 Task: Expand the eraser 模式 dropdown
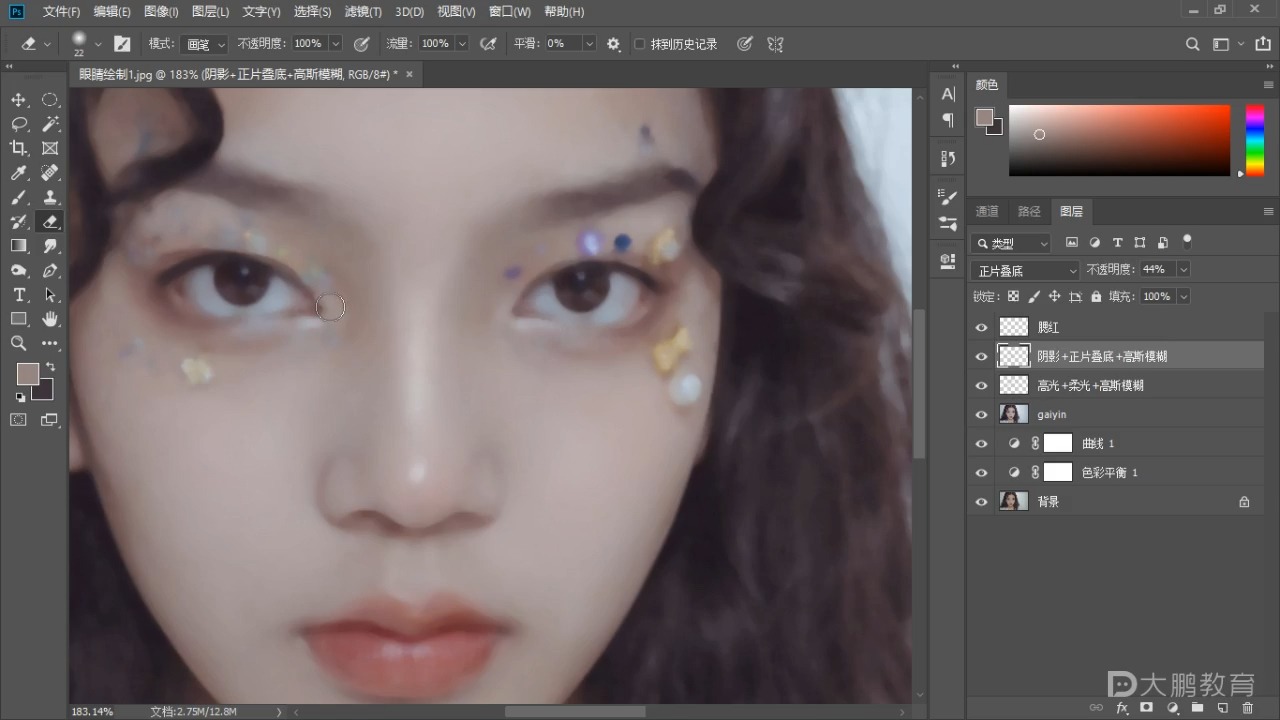[x=206, y=44]
